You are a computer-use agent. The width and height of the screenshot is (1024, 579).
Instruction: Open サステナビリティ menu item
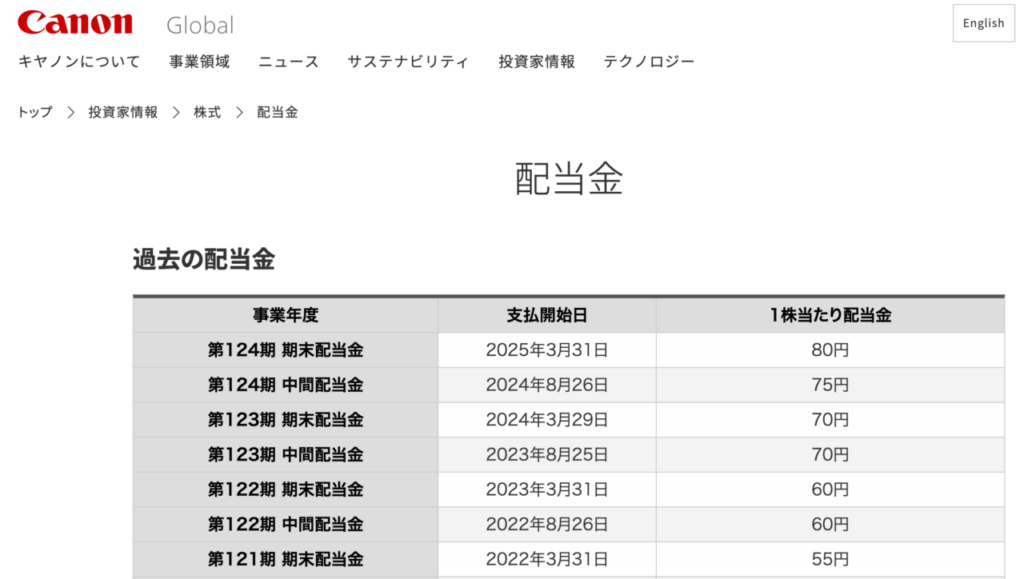[408, 62]
